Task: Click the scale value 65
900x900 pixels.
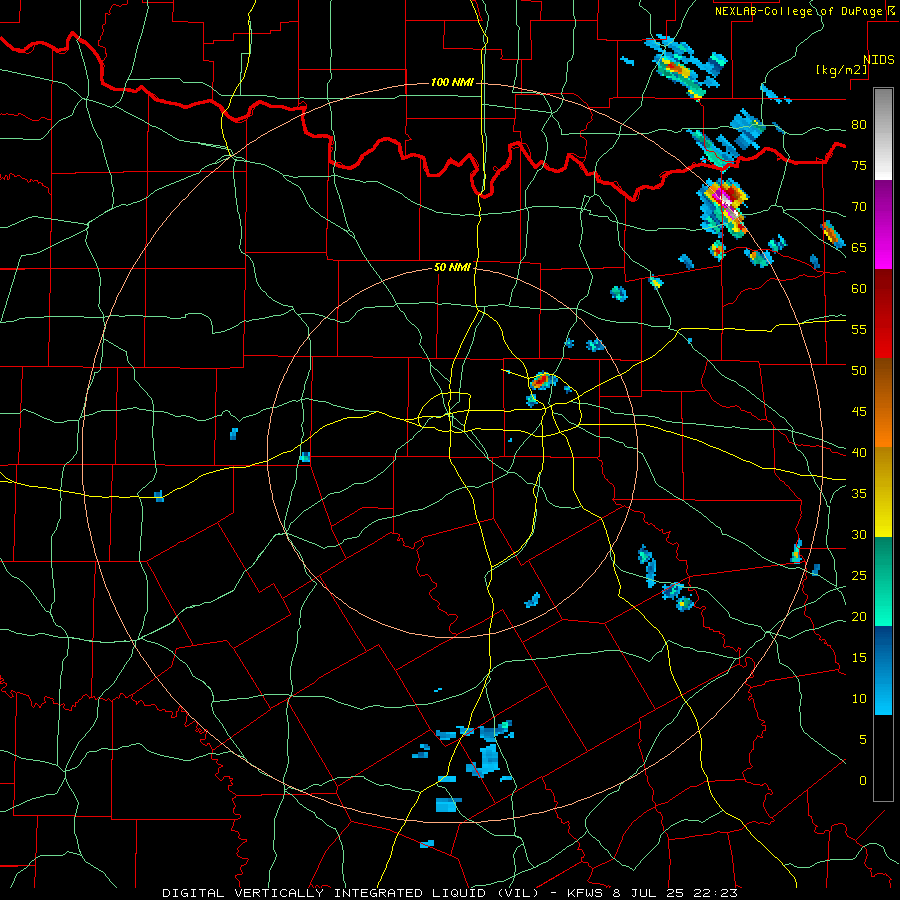Action: 859,247
